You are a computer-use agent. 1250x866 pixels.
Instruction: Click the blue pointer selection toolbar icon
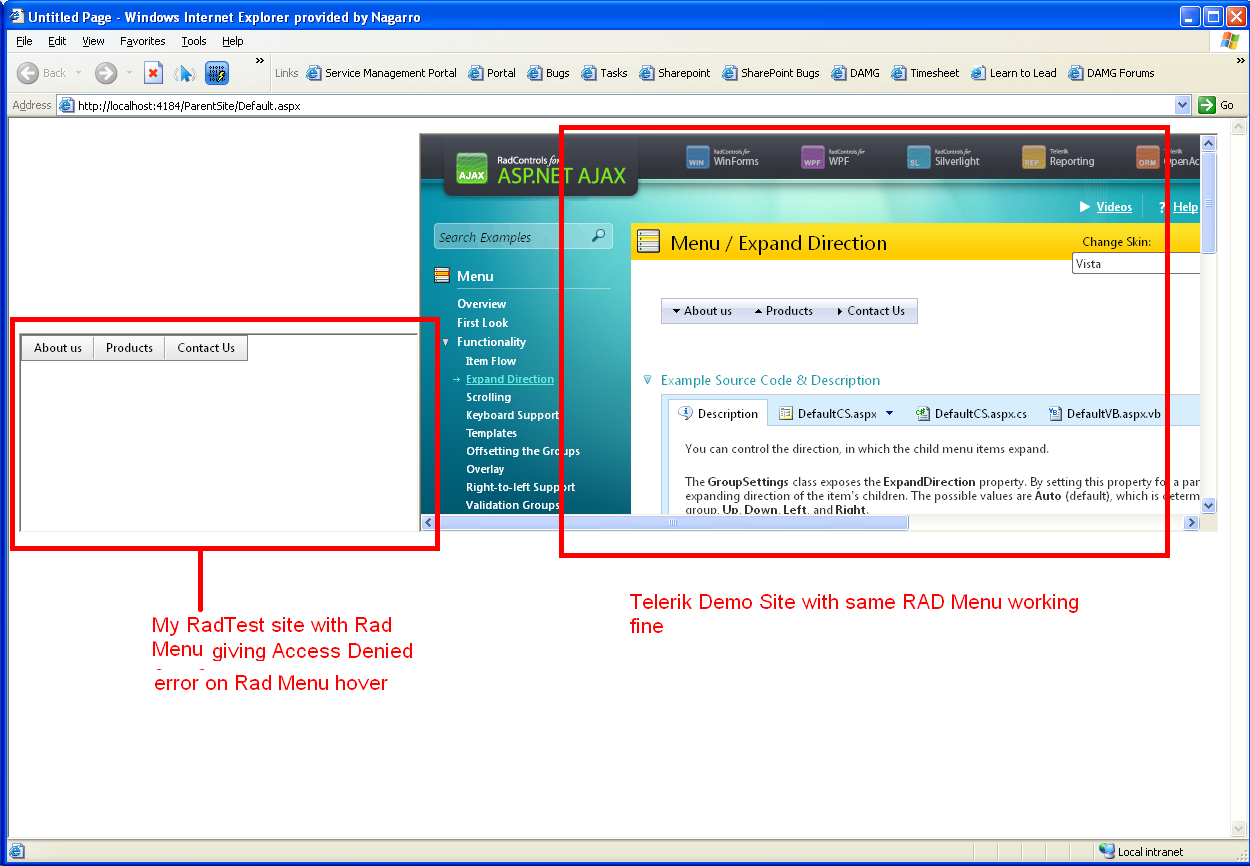click(184, 73)
